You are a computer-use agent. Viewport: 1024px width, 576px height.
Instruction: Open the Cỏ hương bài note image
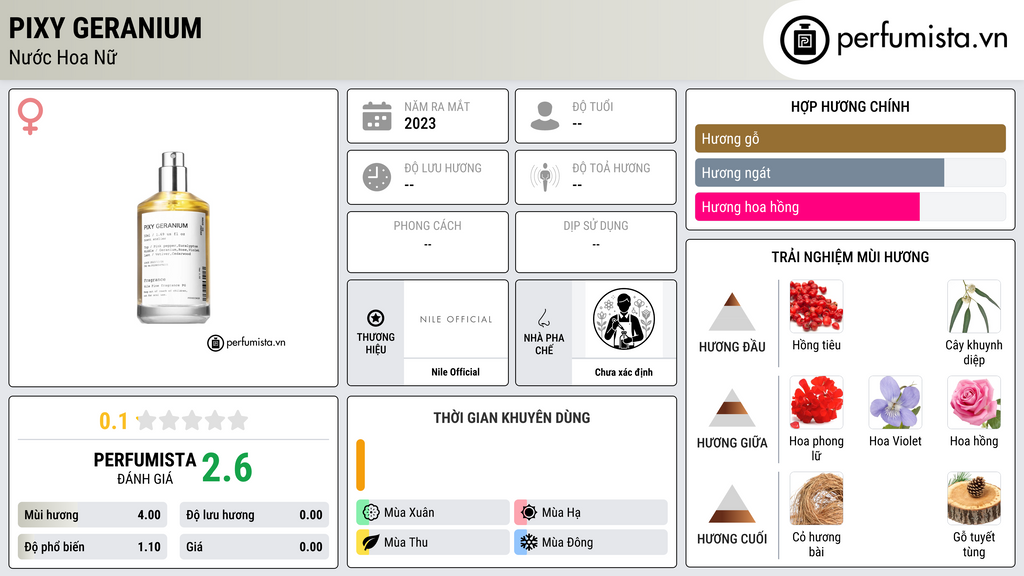click(816, 498)
